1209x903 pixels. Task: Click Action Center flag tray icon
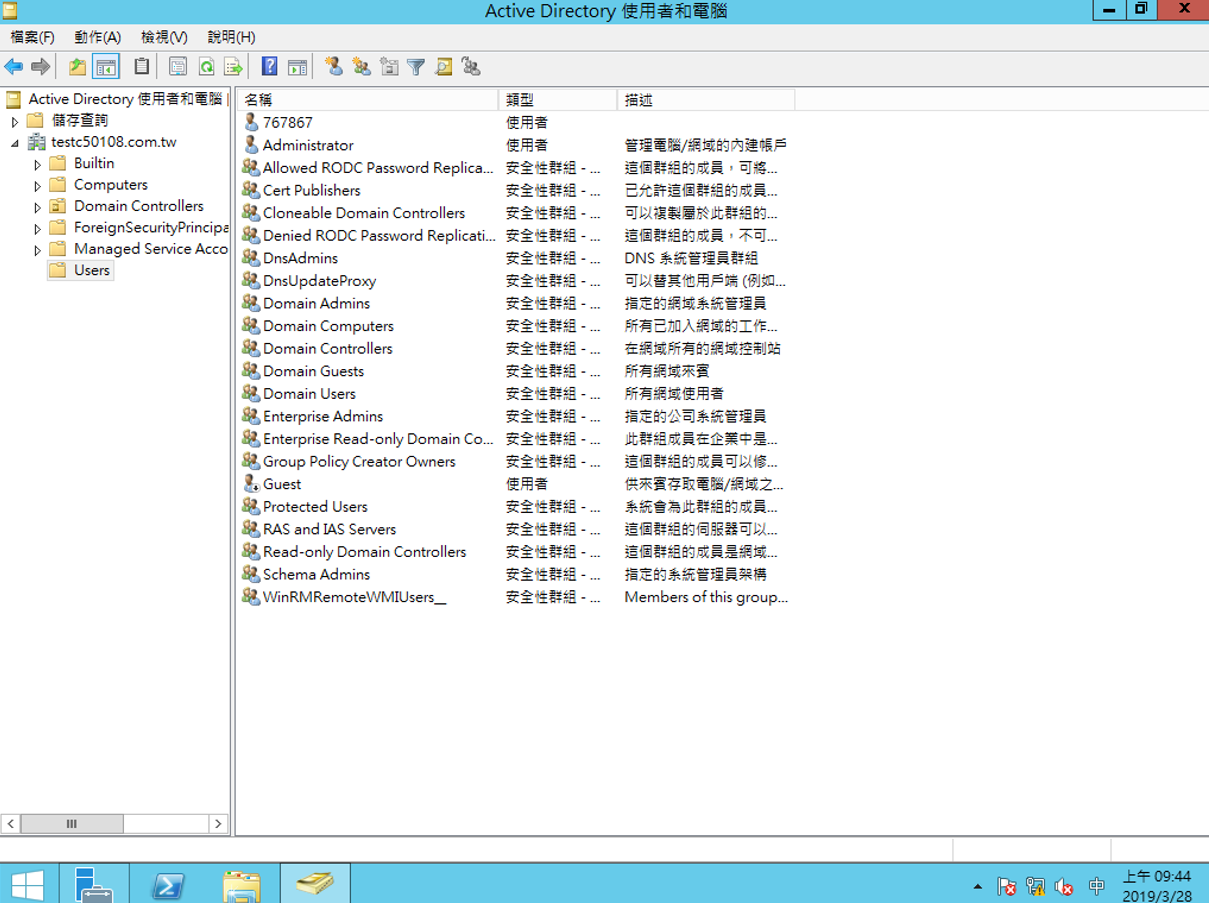tap(1007, 886)
